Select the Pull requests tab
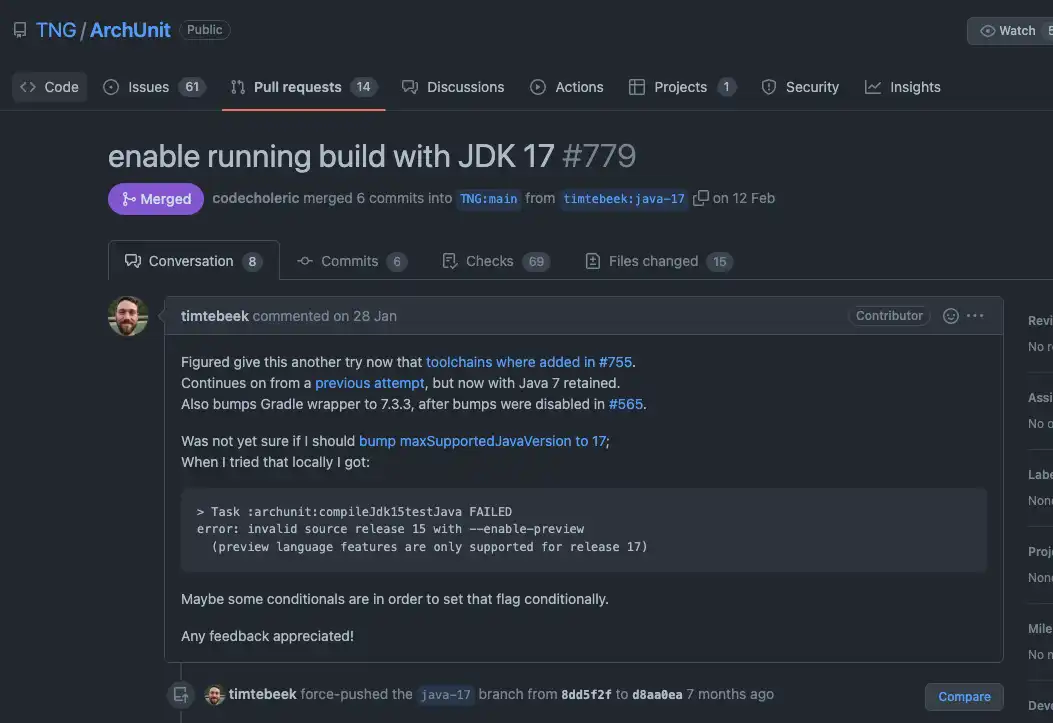1053x723 pixels. 304,87
